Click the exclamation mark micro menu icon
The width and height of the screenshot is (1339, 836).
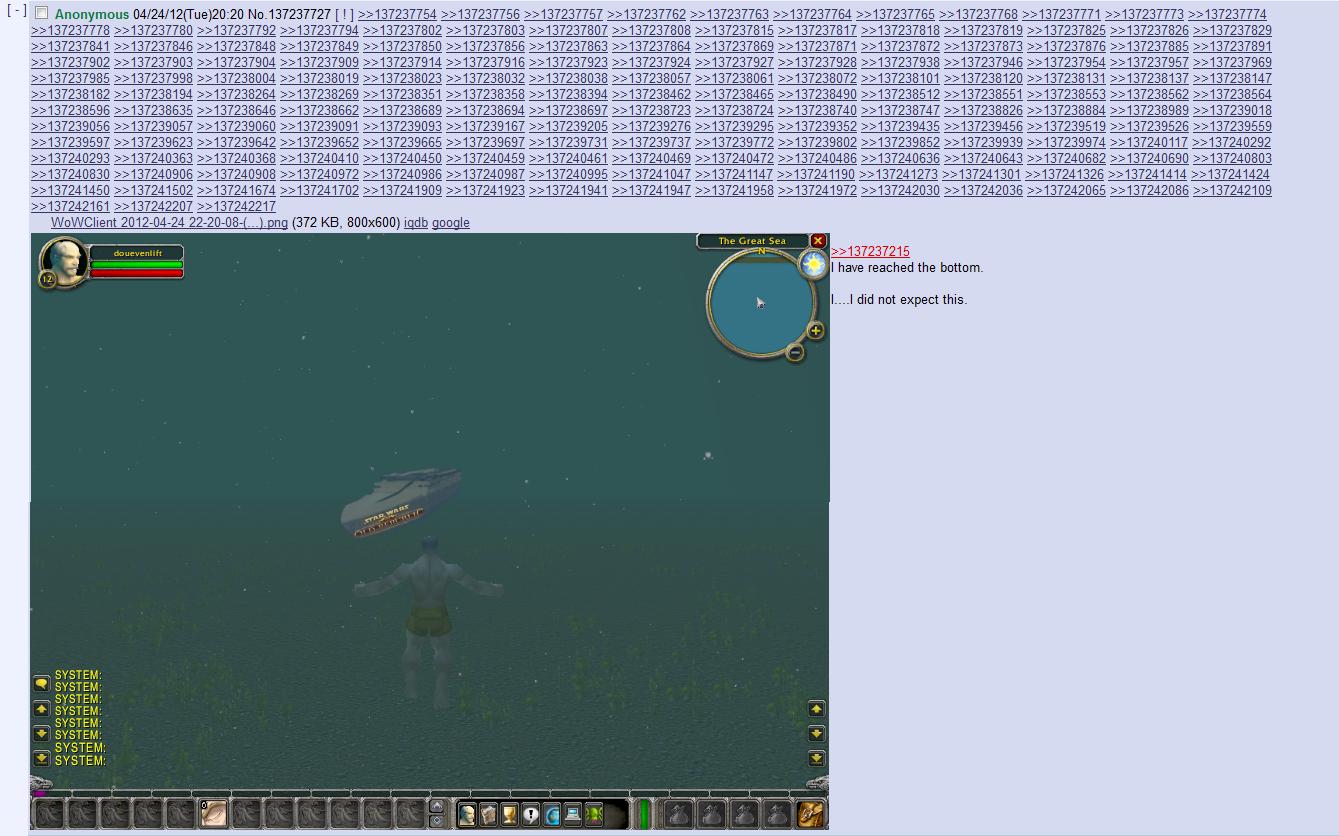(x=530, y=814)
